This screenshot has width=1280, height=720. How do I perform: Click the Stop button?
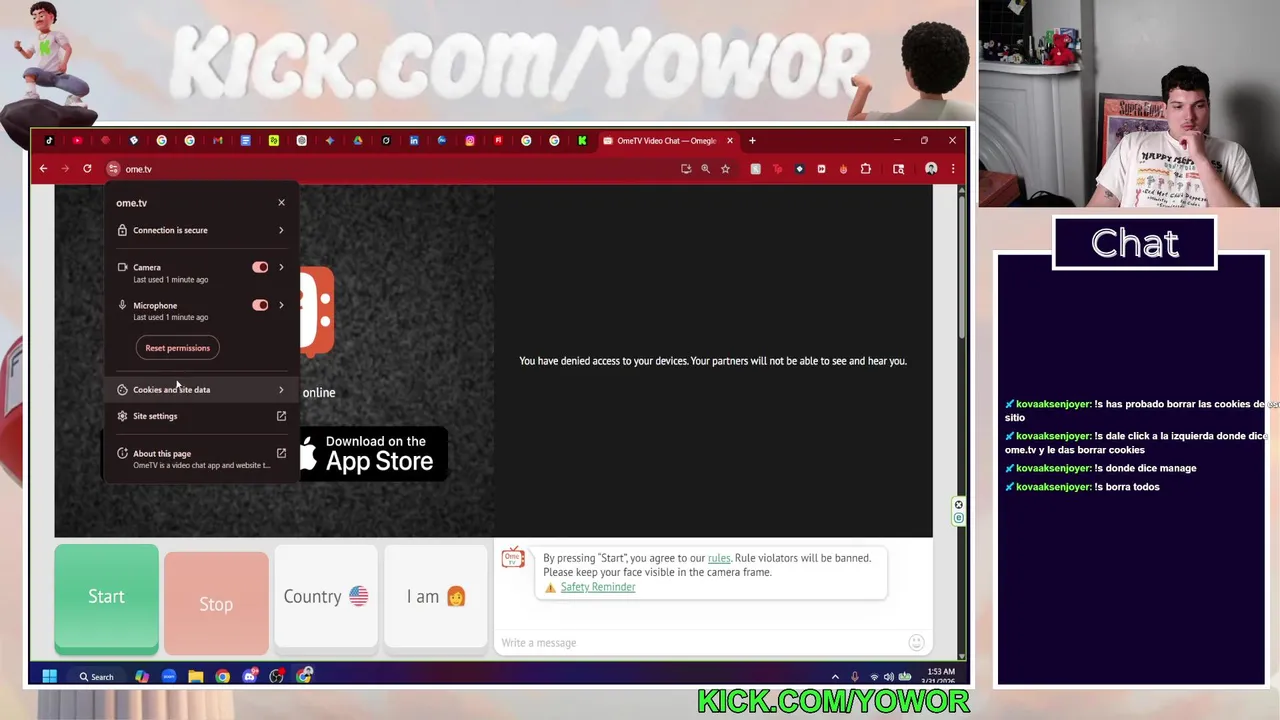(216, 603)
